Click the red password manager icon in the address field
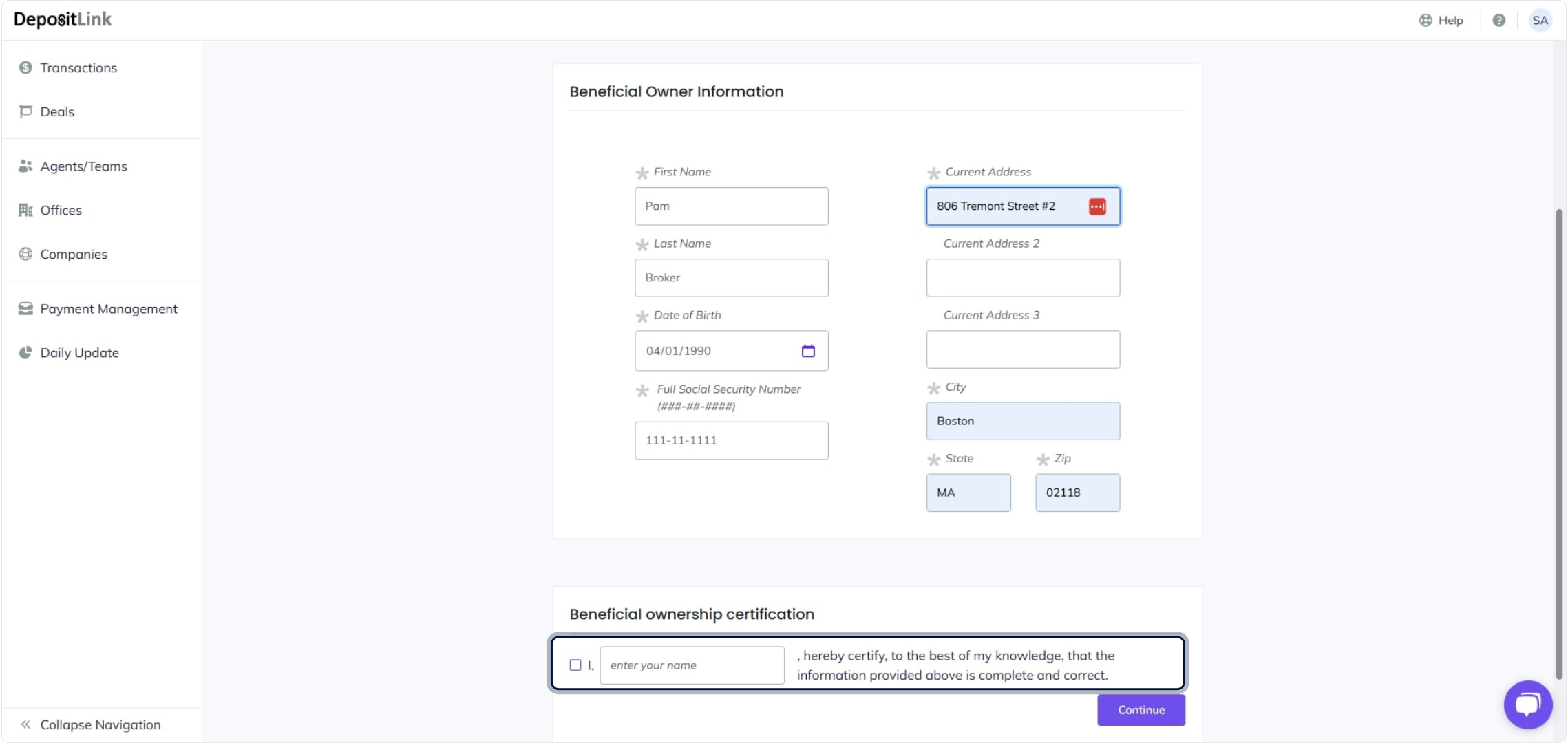1568x743 pixels. point(1097,206)
